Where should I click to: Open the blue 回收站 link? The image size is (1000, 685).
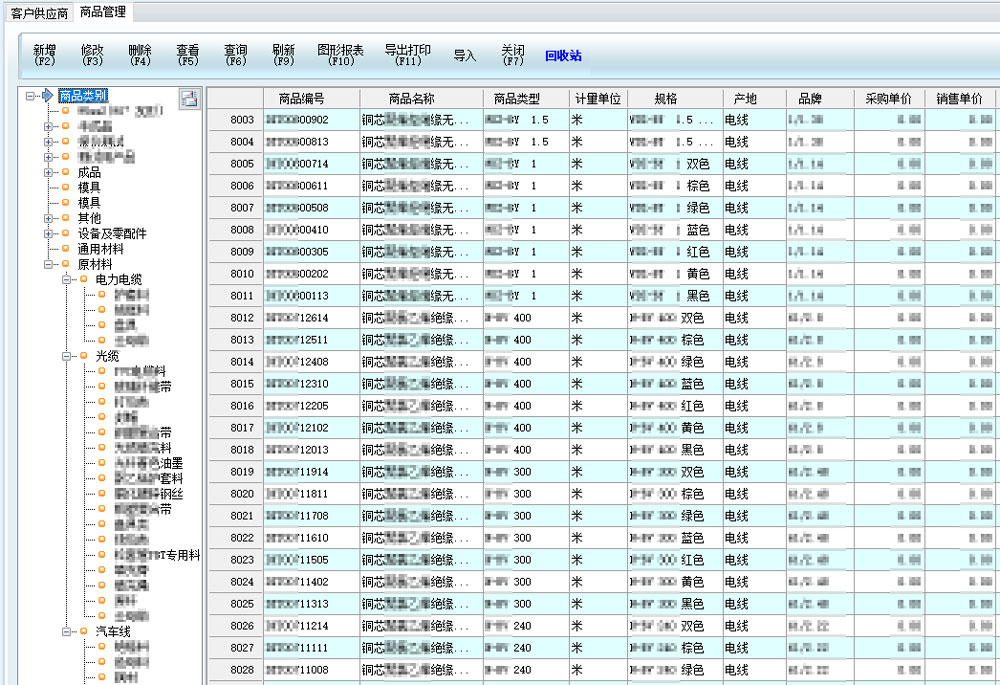pos(563,56)
